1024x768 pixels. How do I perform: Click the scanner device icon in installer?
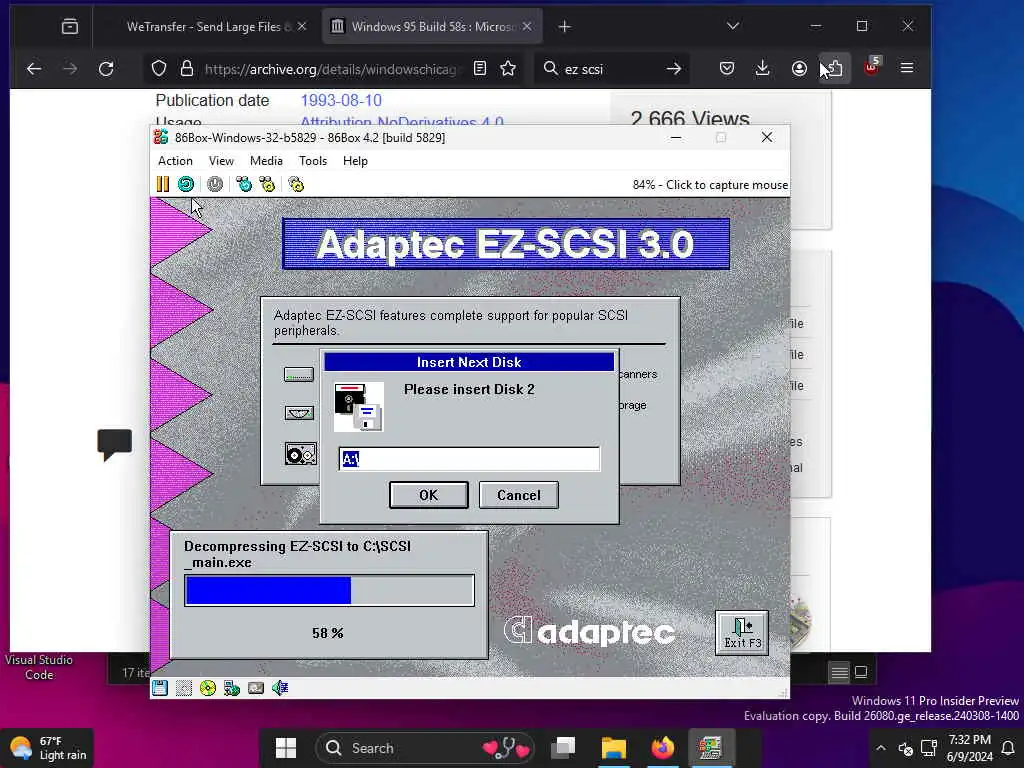point(298,374)
